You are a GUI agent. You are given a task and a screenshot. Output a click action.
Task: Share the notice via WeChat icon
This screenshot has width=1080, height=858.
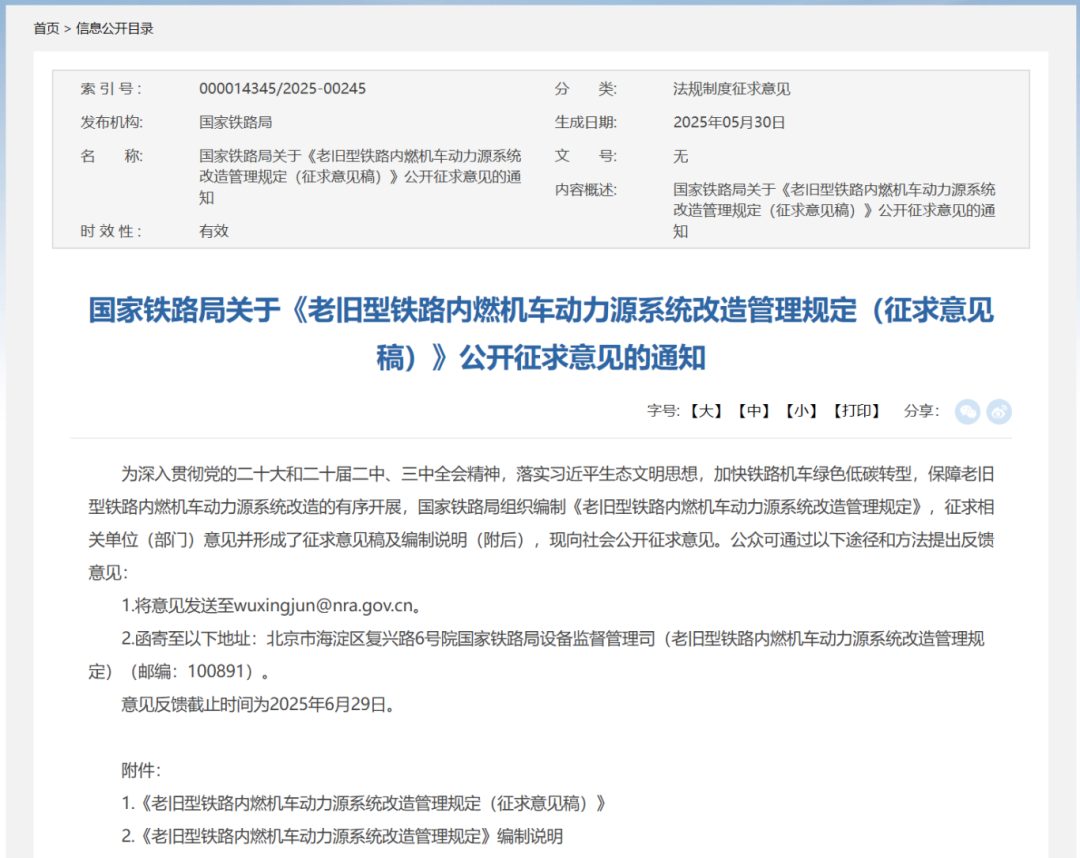coord(967,412)
